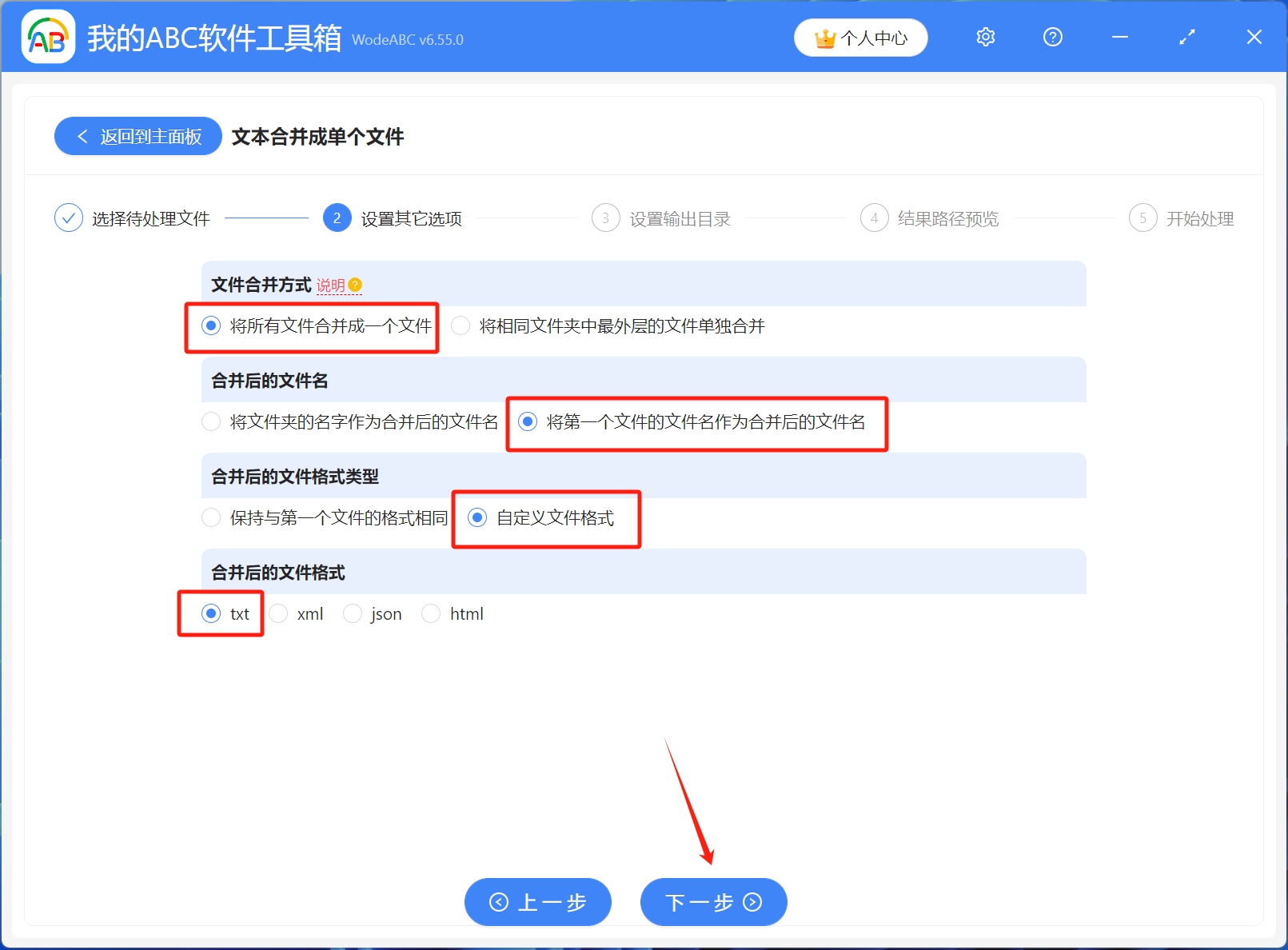Click the fullscreen expand icon in titlebar

tap(1186, 37)
